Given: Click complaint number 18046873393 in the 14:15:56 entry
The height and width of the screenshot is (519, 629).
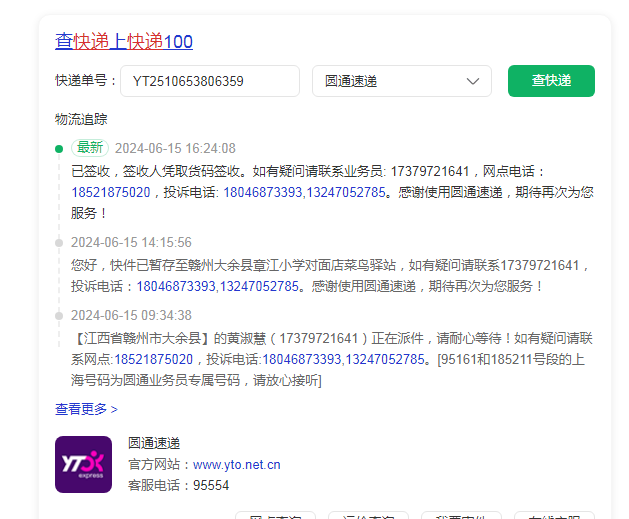Looking at the screenshot, I should (x=176, y=286).
